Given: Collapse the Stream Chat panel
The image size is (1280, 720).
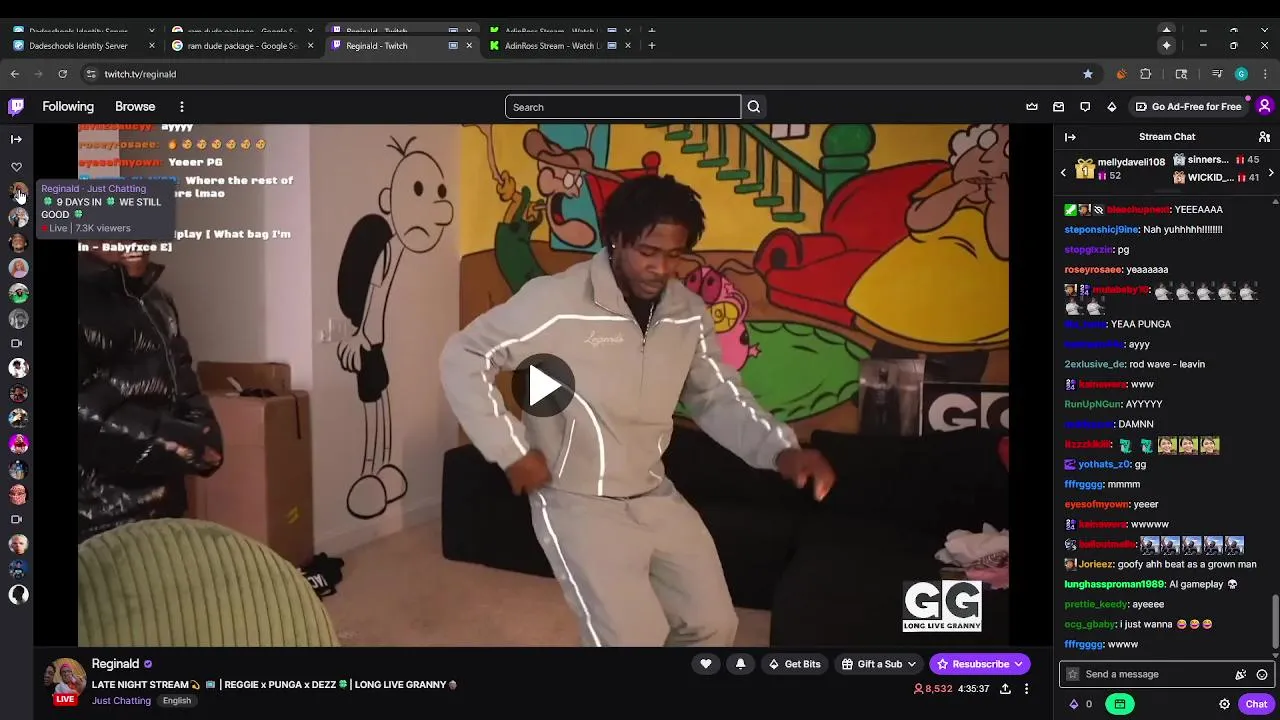Looking at the screenshot, I should coord(1070,137).
